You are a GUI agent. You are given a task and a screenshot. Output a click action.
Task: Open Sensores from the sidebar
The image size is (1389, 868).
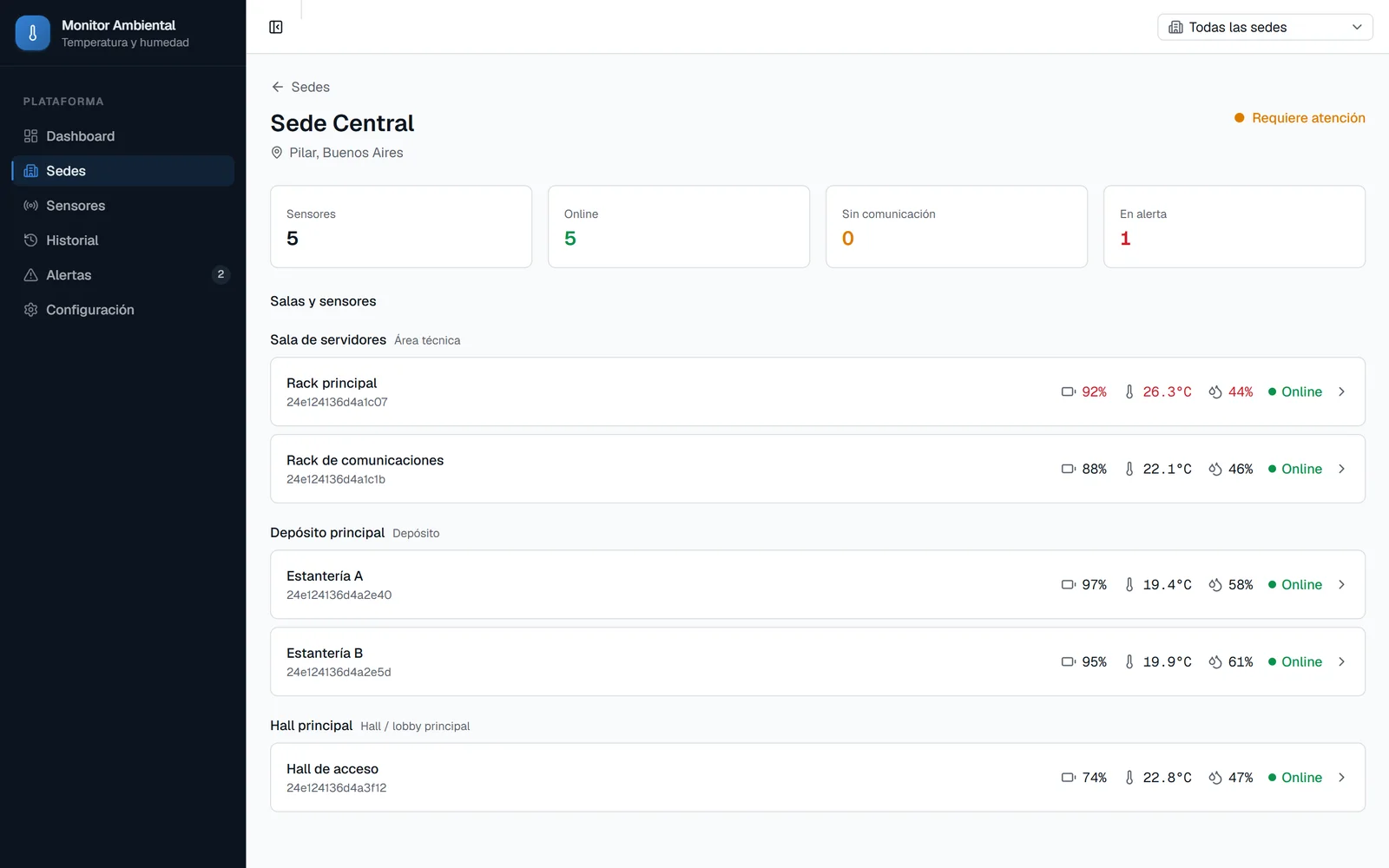click(x=123, y=206)
